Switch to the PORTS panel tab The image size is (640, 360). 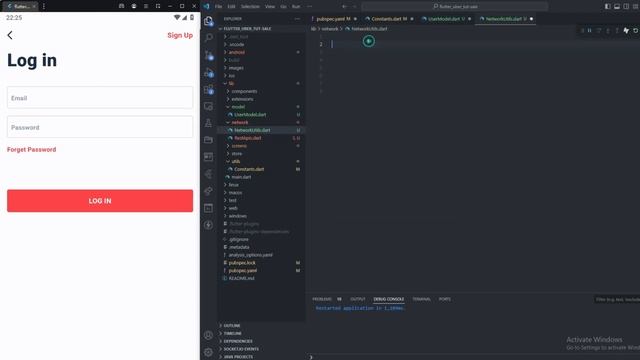[444, 299]
